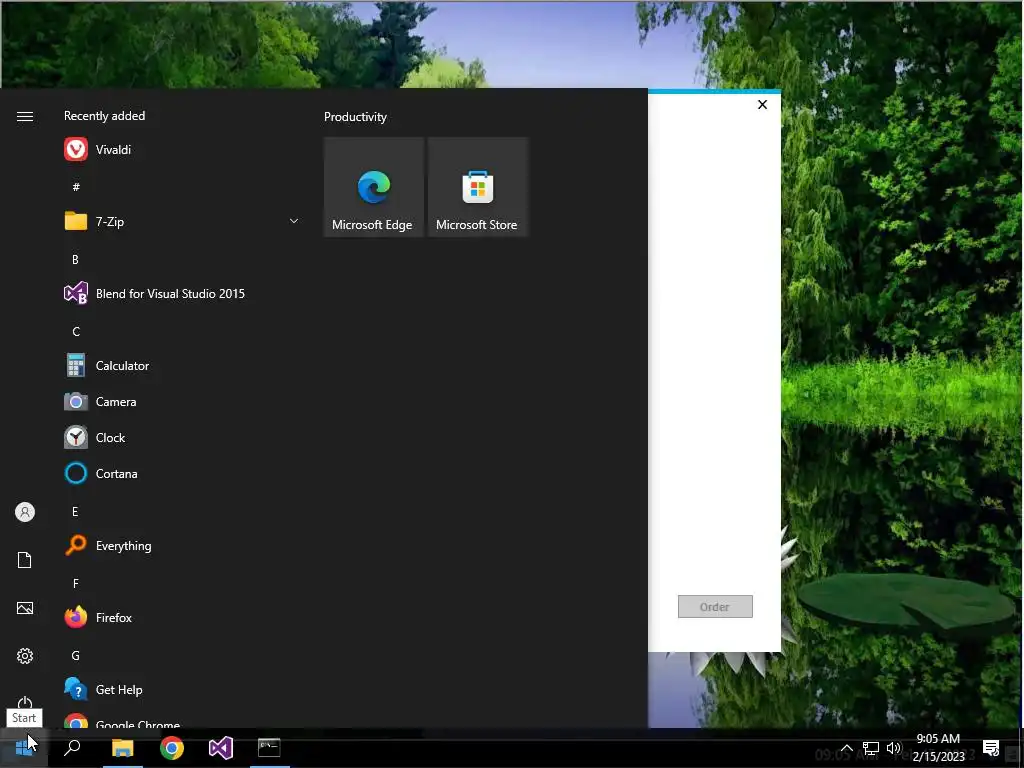
Task: Switch to the Command Prompt taskbar window
Action: (269, 748)
